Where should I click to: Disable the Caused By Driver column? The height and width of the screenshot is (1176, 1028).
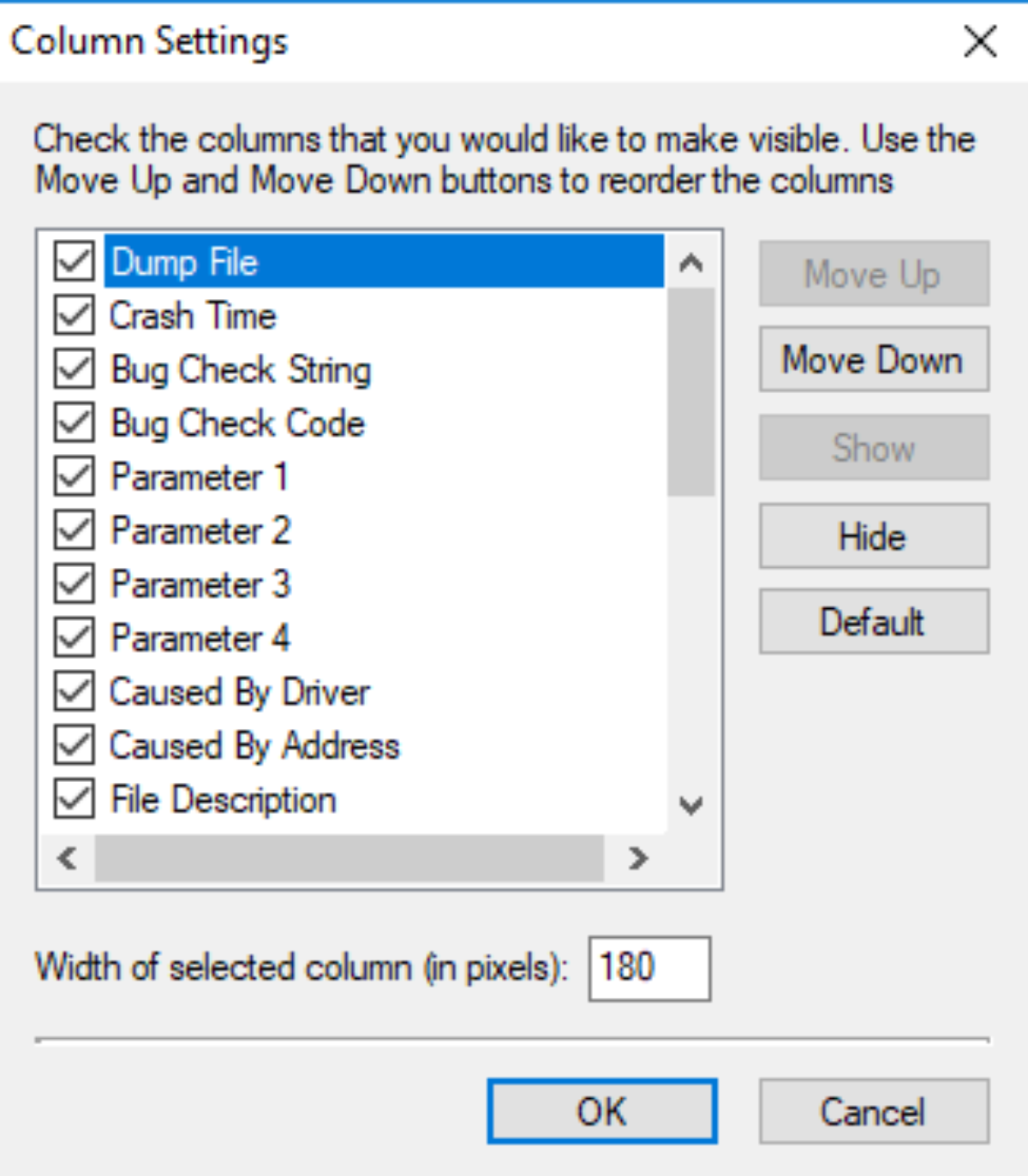(75, 691)
